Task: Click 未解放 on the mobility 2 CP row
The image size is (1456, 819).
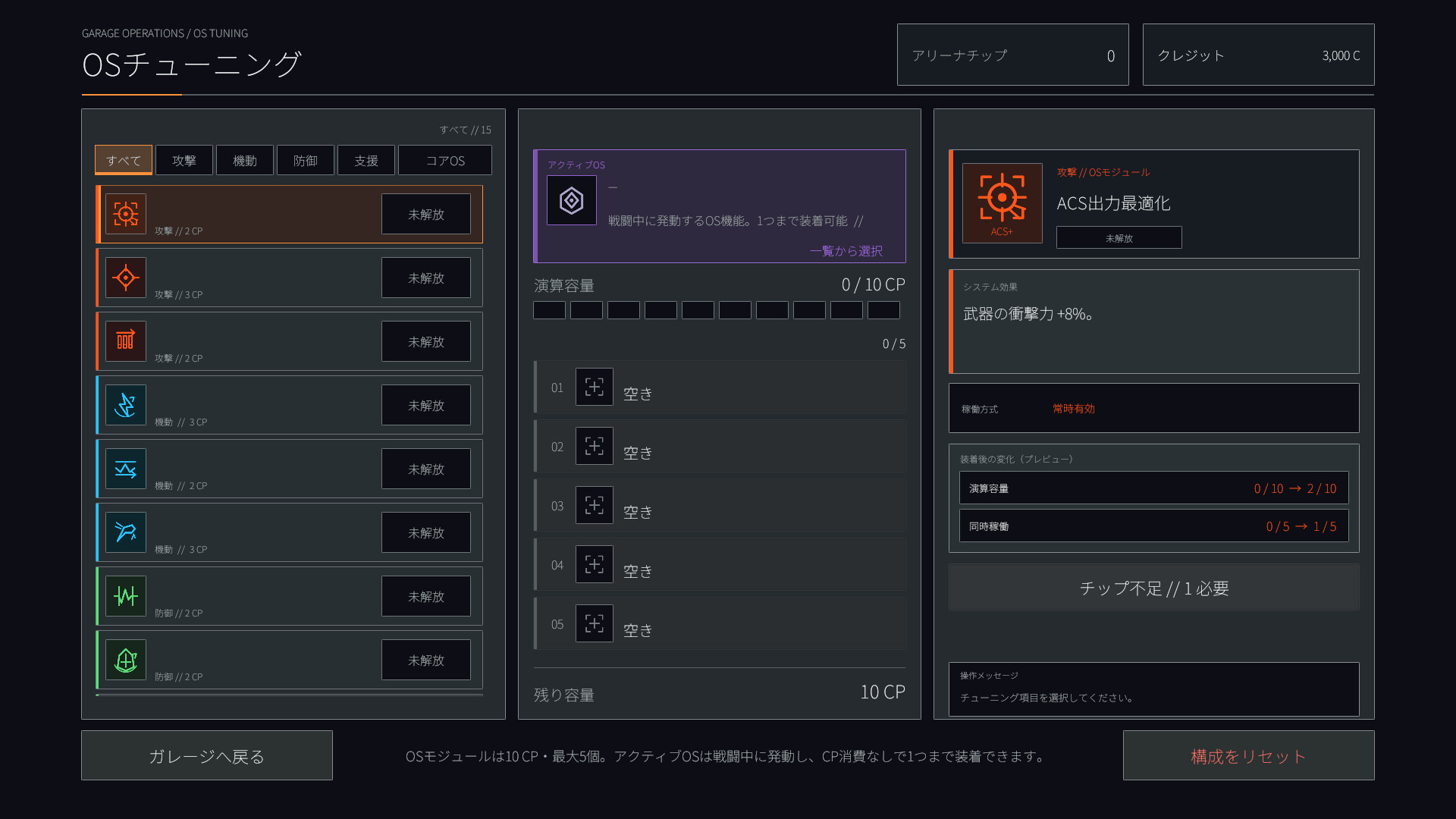Action: tap(426, 469)
